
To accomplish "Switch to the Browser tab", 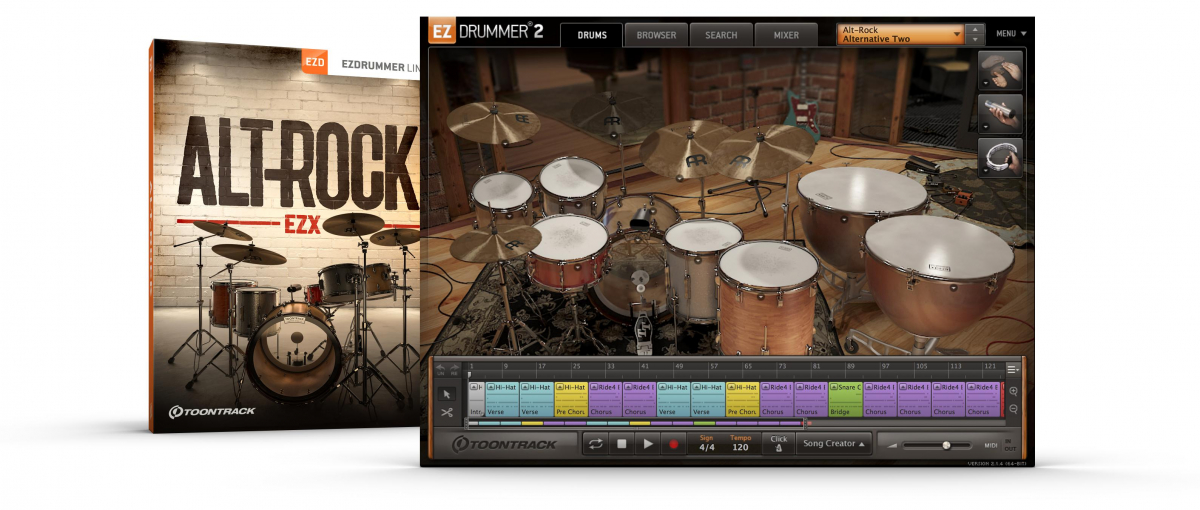I will 656,35.
